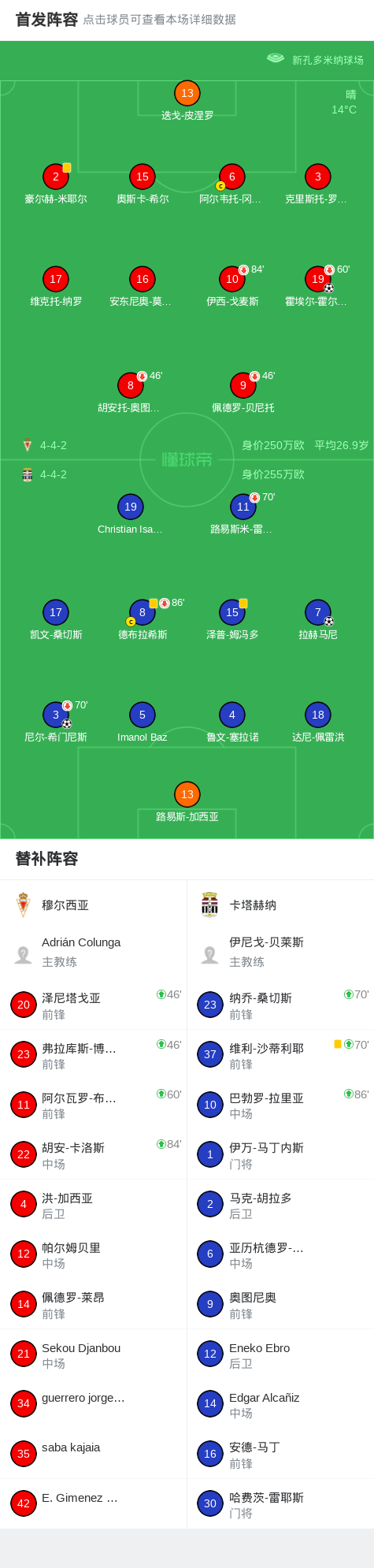Click the 新孔多米纳球场 stadium name
Screen dimensions: 374x1568
tap(328, 60)
